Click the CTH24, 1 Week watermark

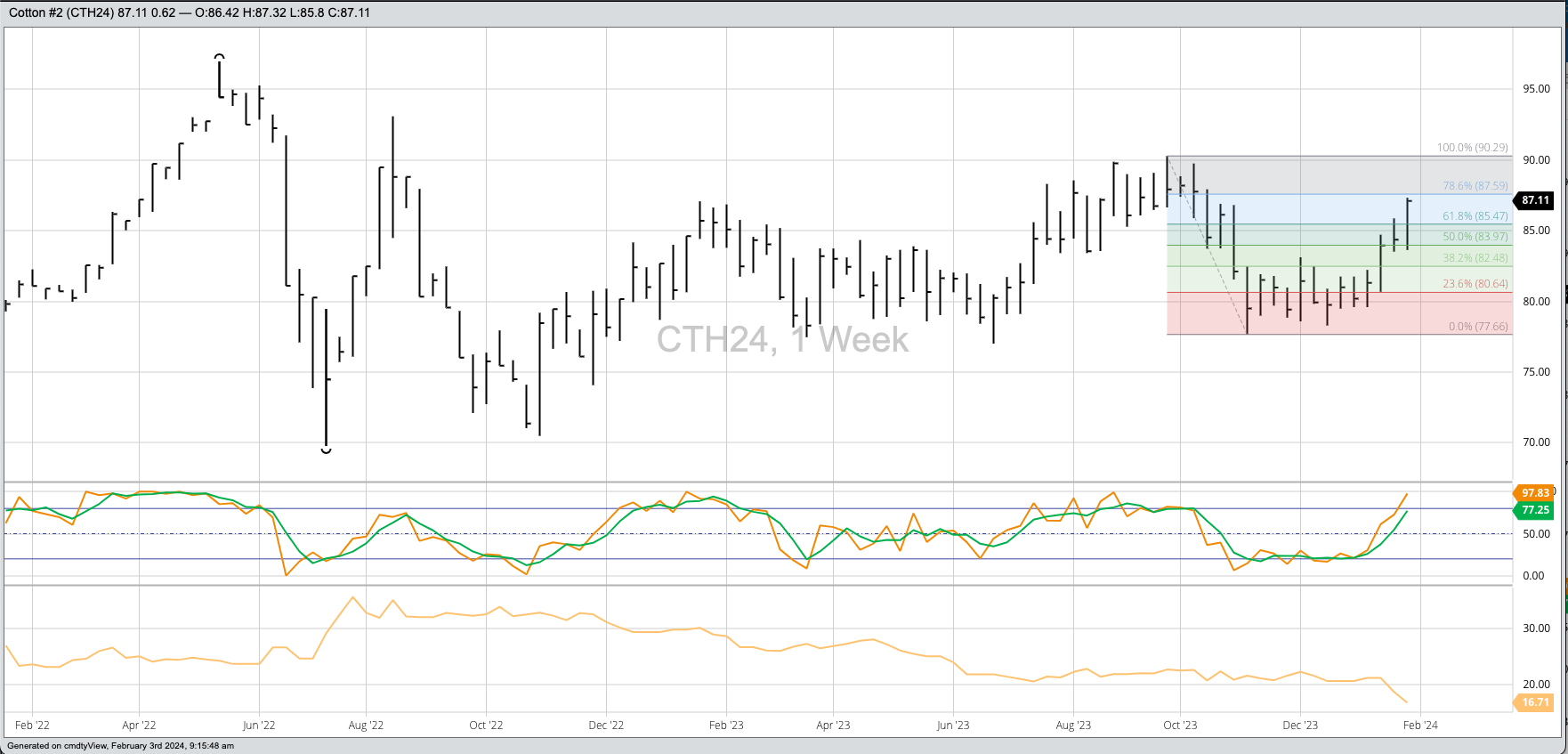pyautogui.click(x=782, y=340)
